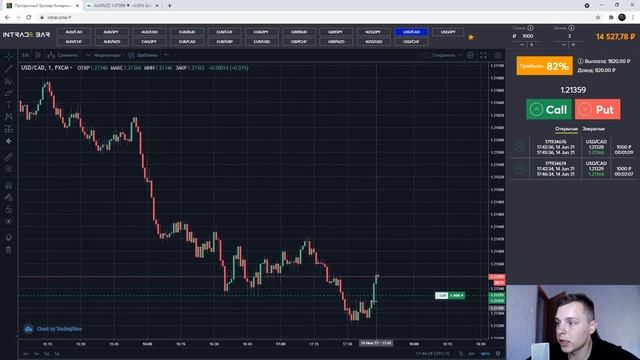Select the AUD/CAD currency pair
Viewport: 640px width, 360px height.
[74, 32]
